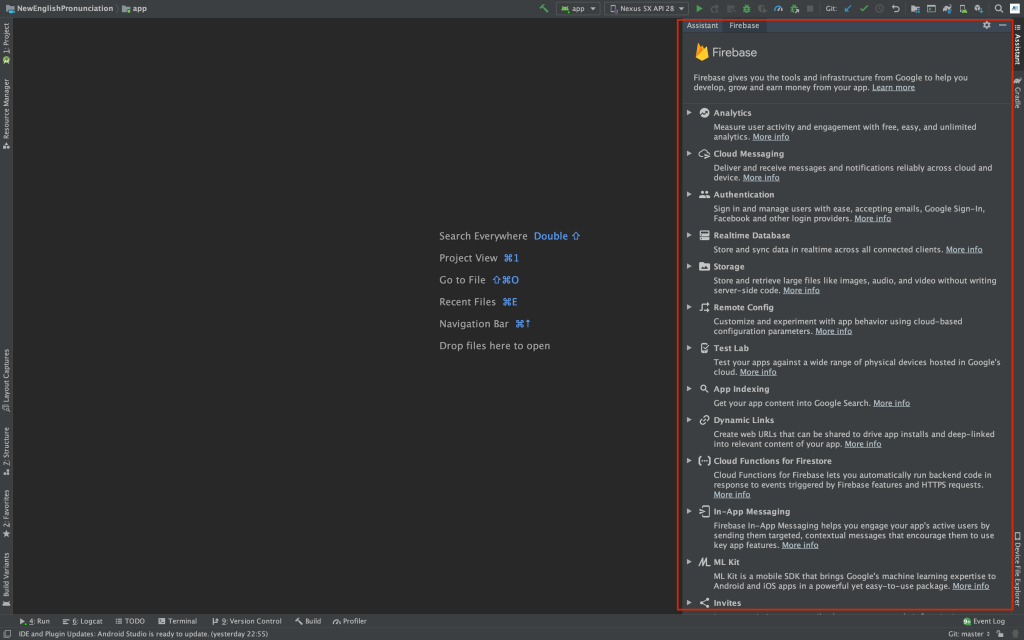Switch to the Assistant tab
This screenshot has height=640, width=1024.
(x=702, y=25)
